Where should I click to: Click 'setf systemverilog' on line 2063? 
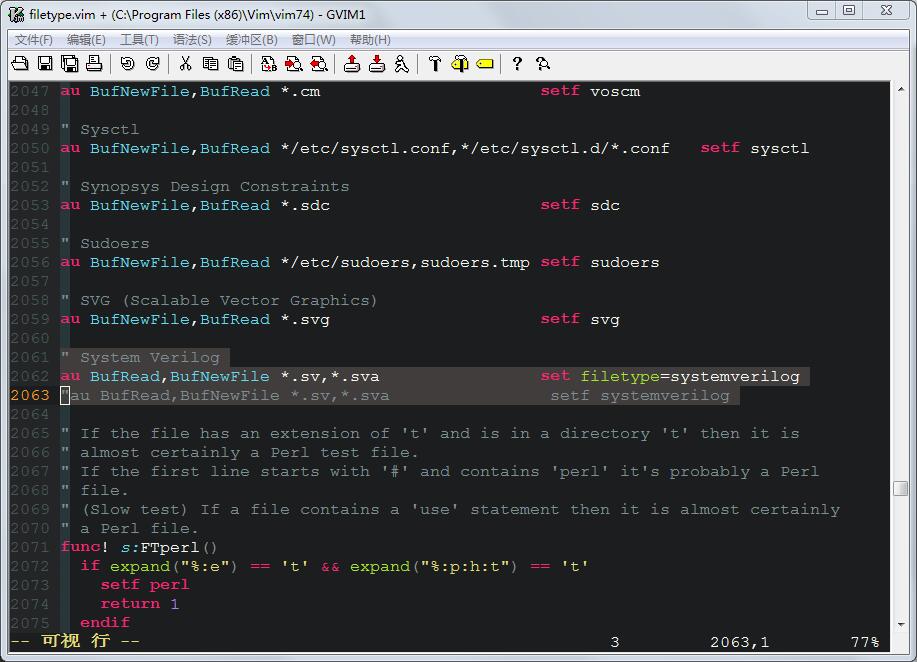(x=640, y=395)
